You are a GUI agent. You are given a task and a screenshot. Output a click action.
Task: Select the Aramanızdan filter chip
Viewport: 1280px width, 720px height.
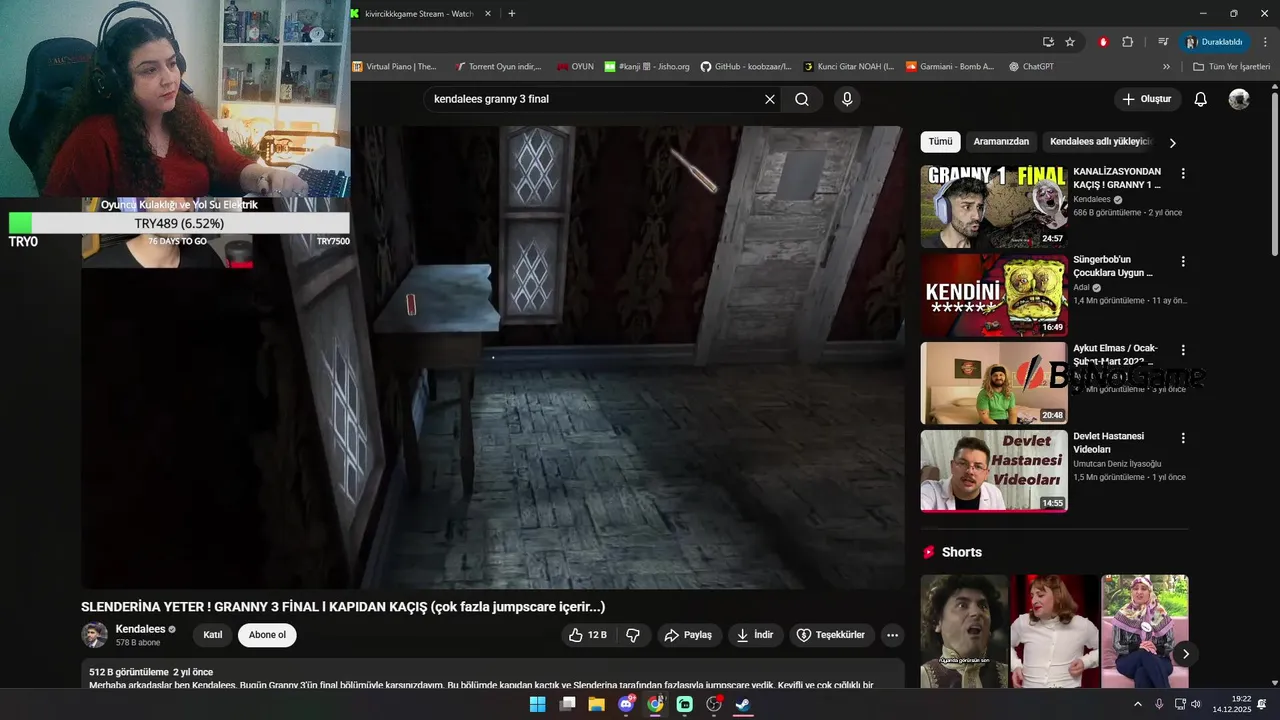(x=1001, y=142)
